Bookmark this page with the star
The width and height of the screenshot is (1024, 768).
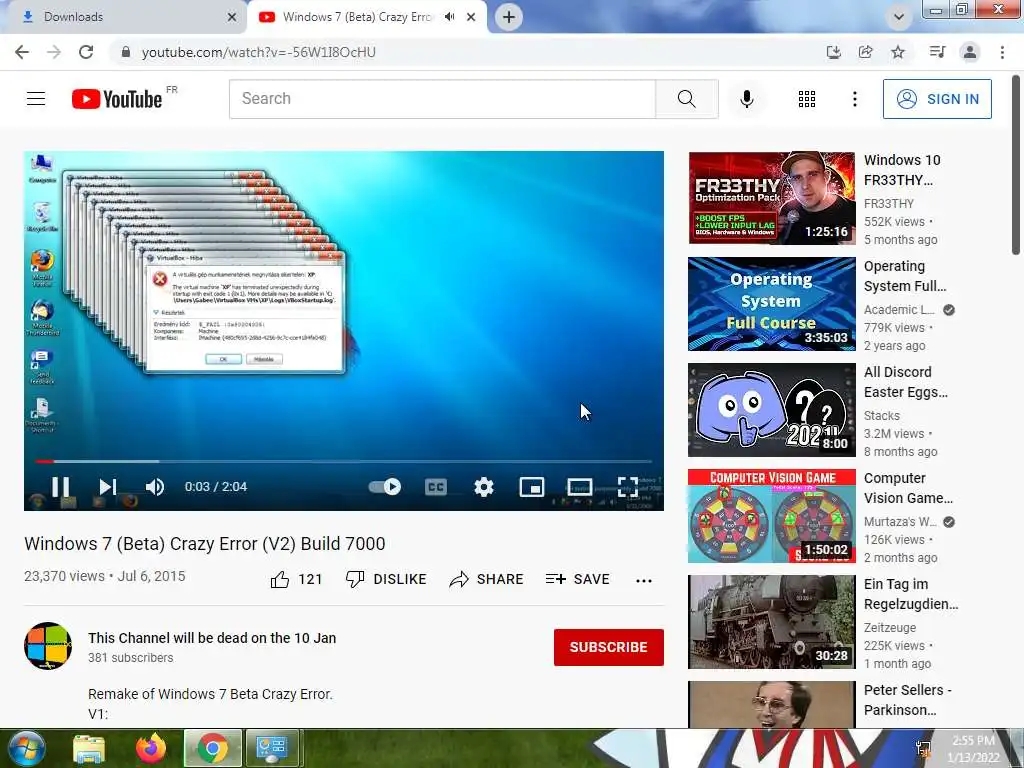pos(898,52)
